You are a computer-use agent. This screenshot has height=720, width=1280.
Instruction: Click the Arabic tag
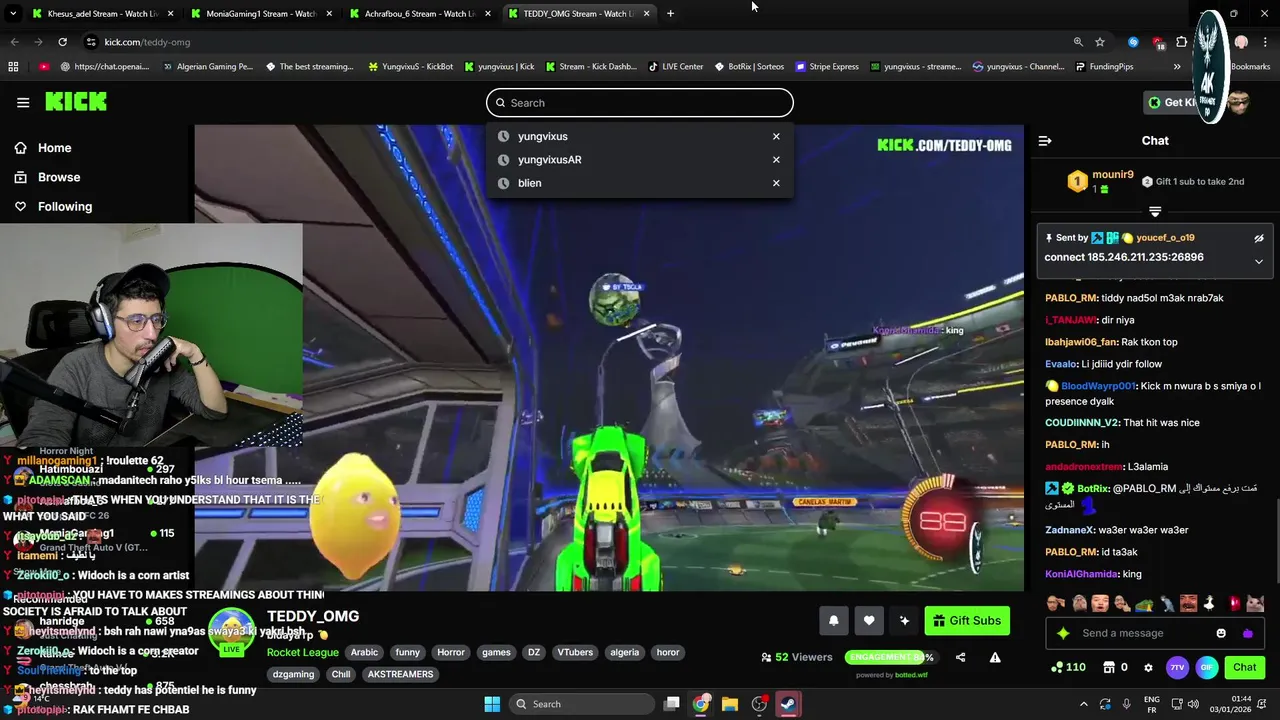point(364,652)
